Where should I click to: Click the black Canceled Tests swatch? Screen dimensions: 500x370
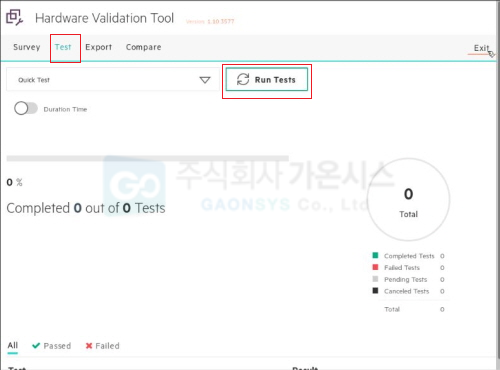pyautogui.click(x=375, y=290)
